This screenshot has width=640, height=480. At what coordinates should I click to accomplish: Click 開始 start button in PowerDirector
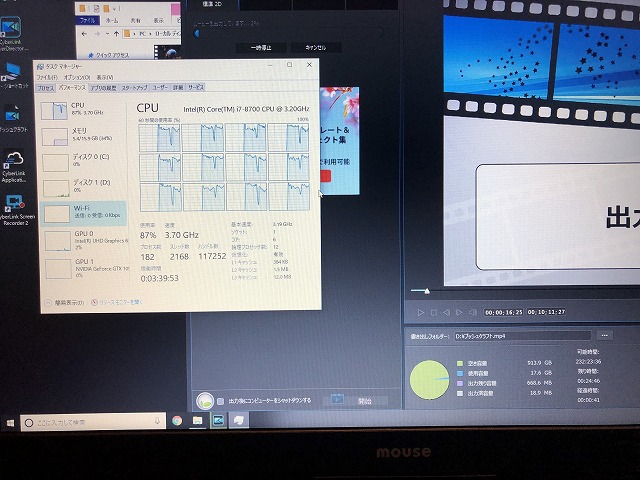coord(364,401)
